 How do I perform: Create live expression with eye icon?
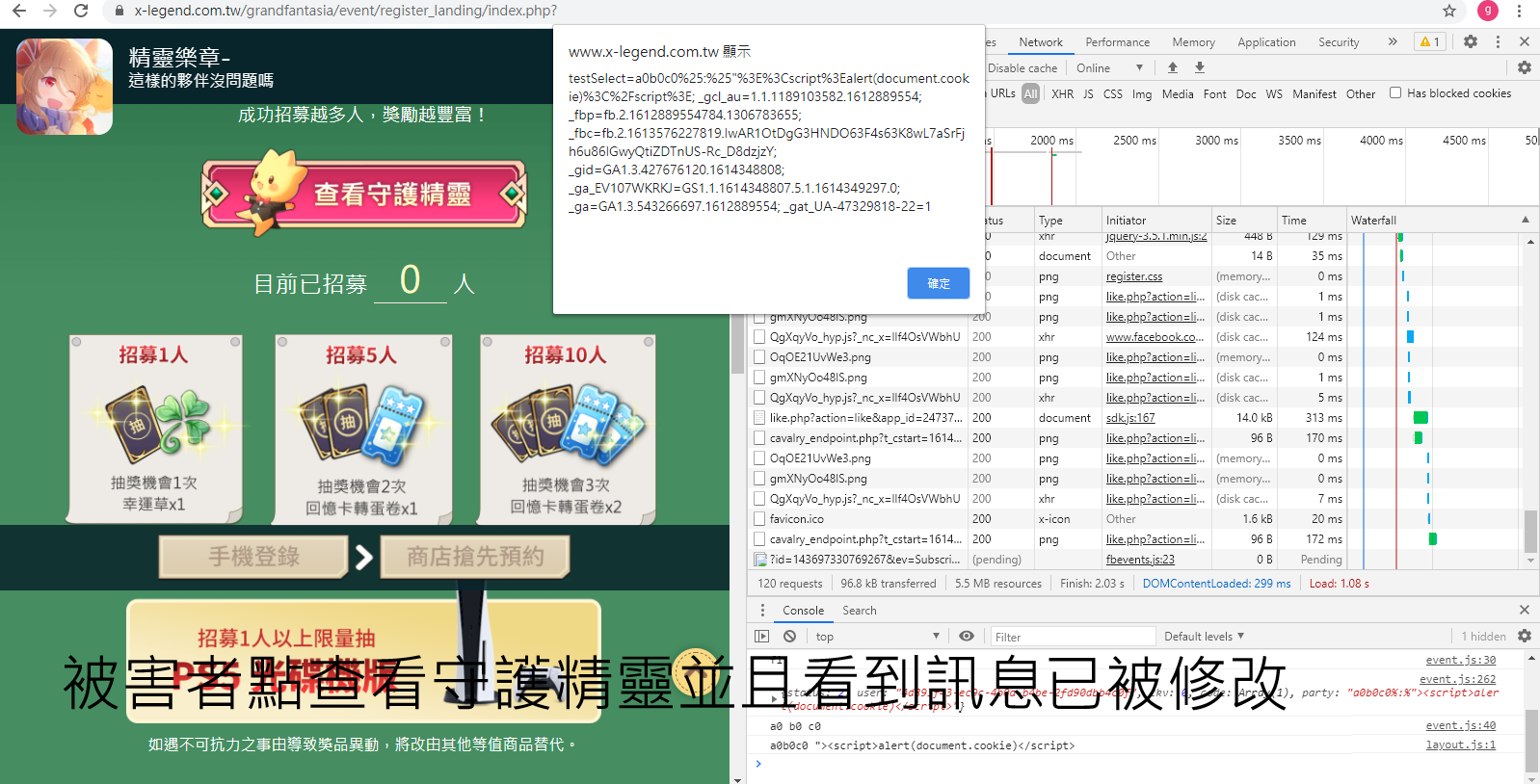coord(967,636)
